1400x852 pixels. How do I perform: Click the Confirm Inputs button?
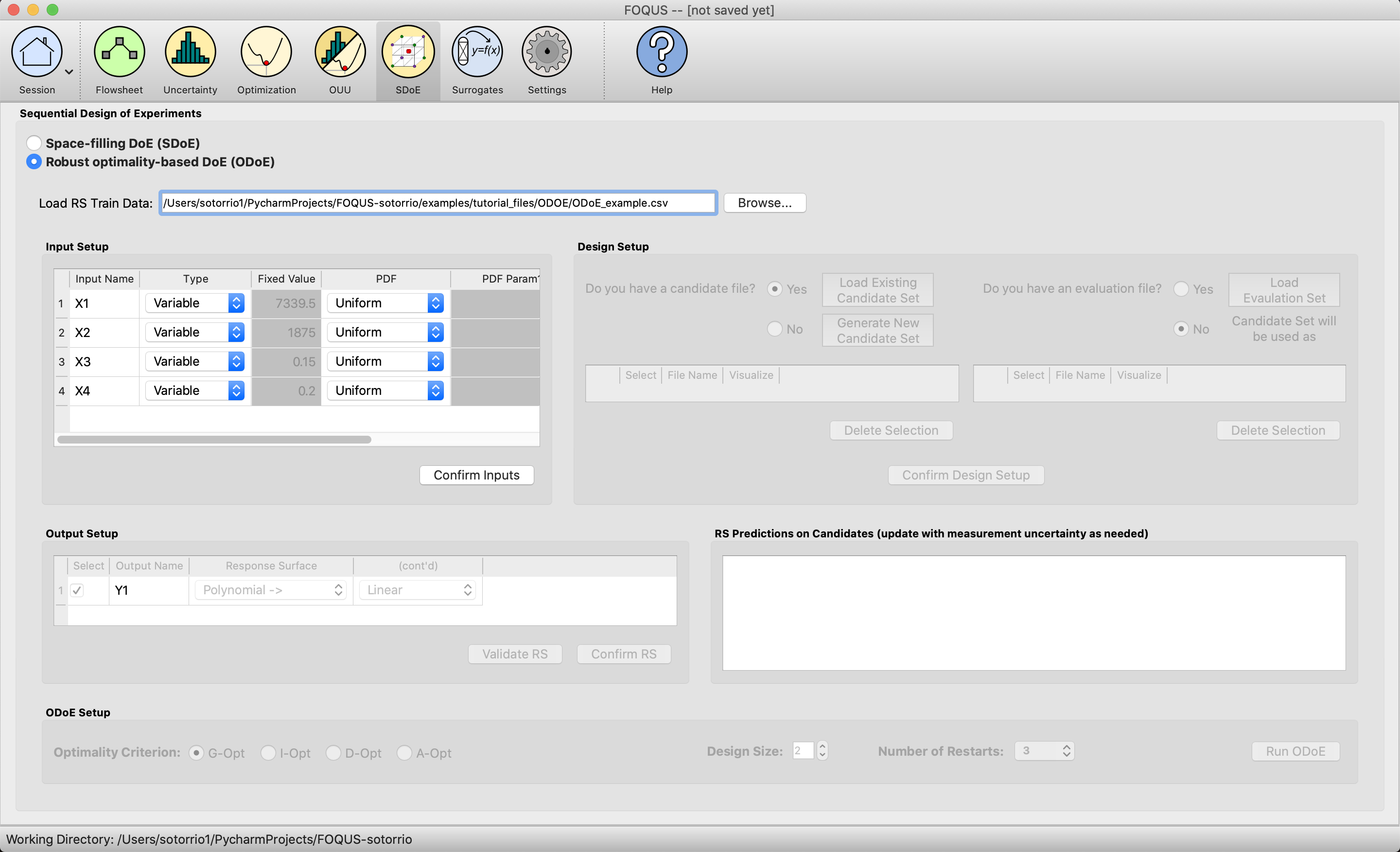(476, 475)
